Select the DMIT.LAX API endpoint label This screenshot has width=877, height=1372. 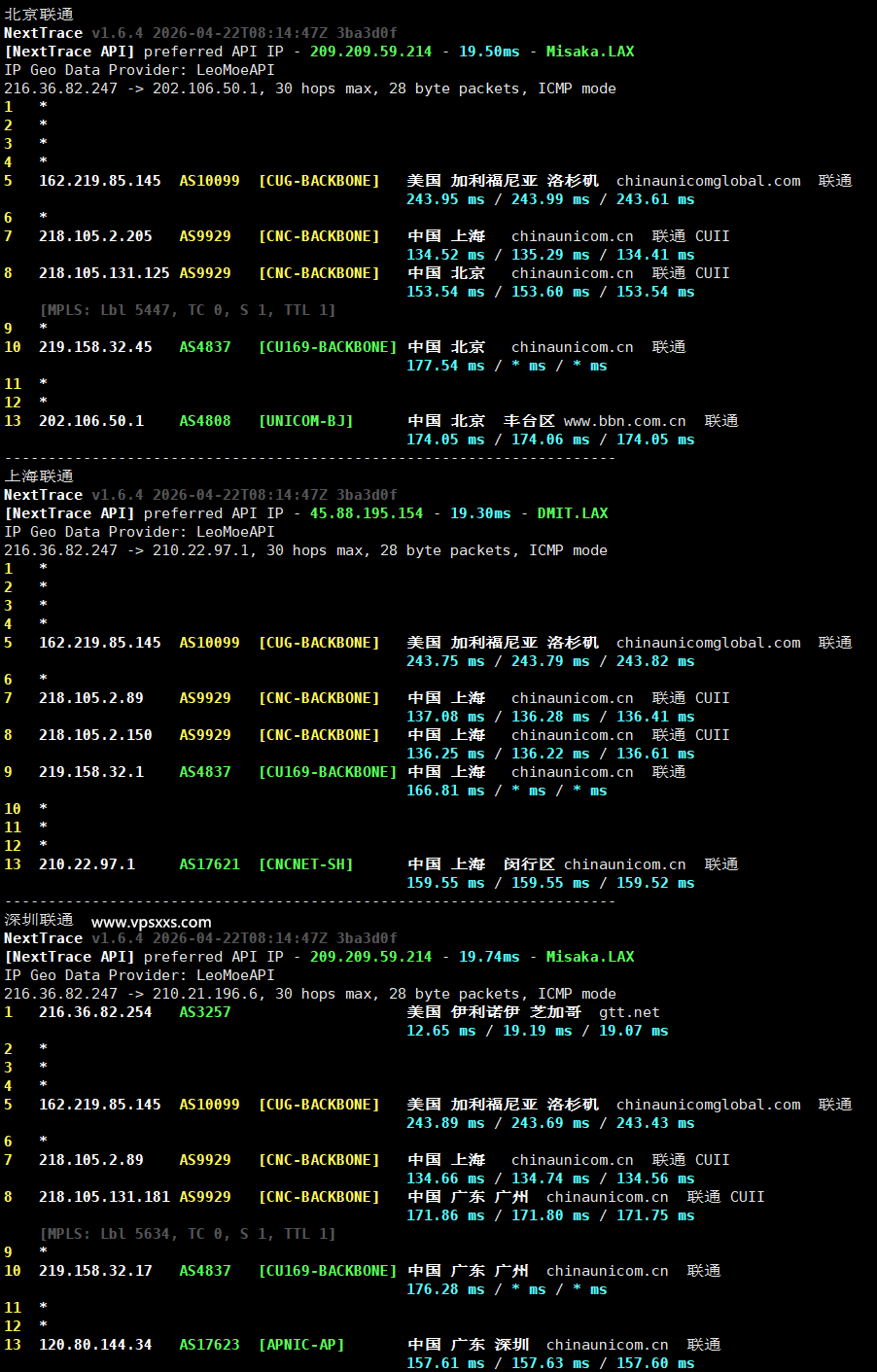[573, 512]
